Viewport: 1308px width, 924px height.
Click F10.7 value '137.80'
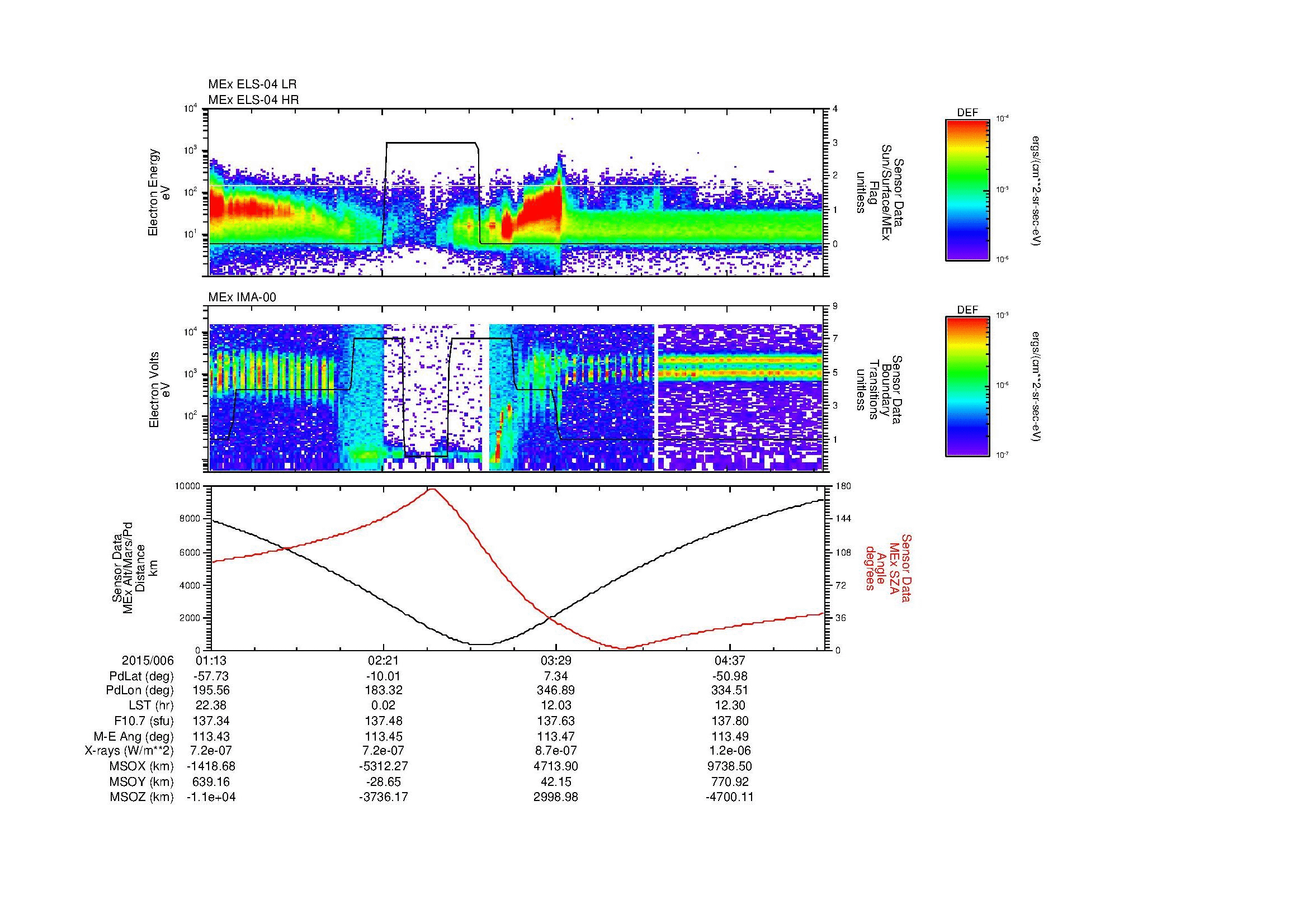pos(730,721)
